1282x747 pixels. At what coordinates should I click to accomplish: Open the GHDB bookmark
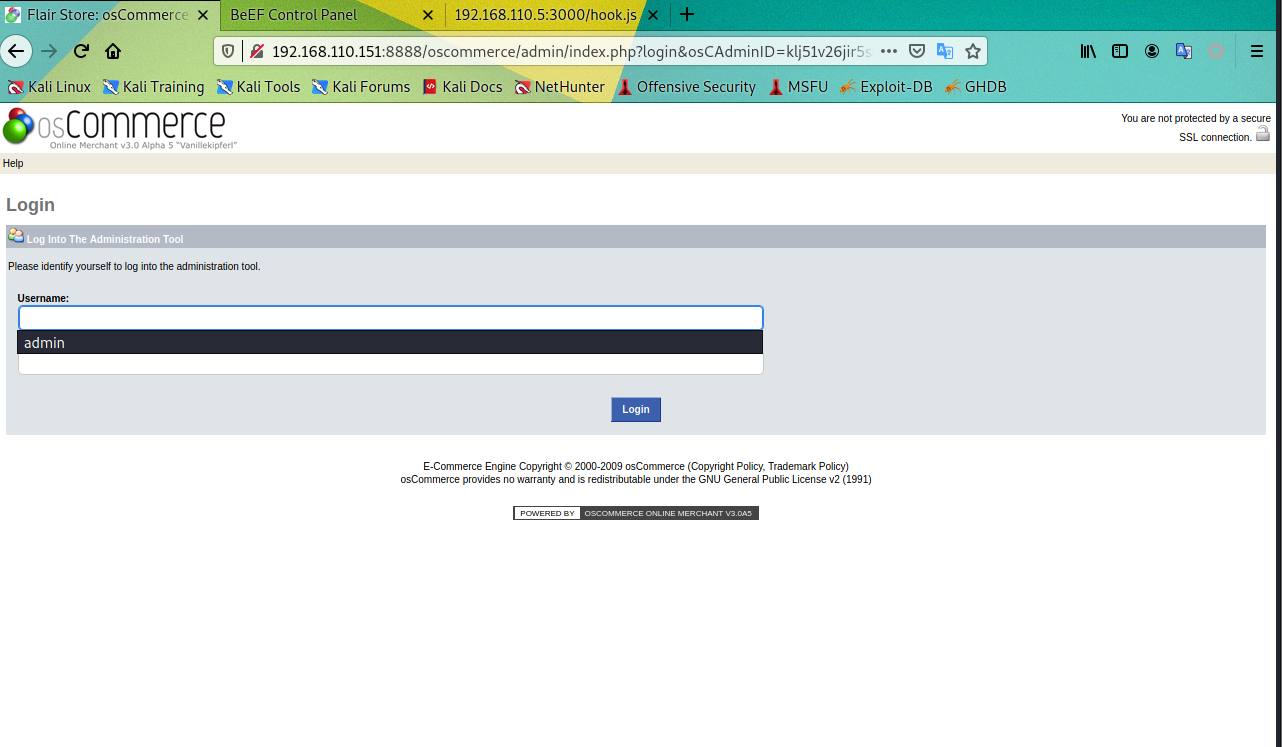[975, 87]
